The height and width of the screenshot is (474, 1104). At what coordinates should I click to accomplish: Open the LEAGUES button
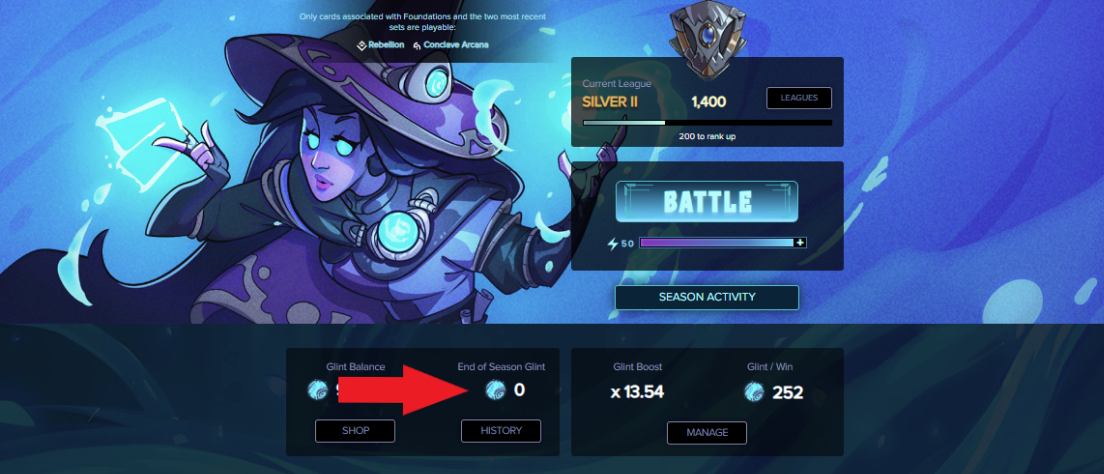[x=799, y=98]
